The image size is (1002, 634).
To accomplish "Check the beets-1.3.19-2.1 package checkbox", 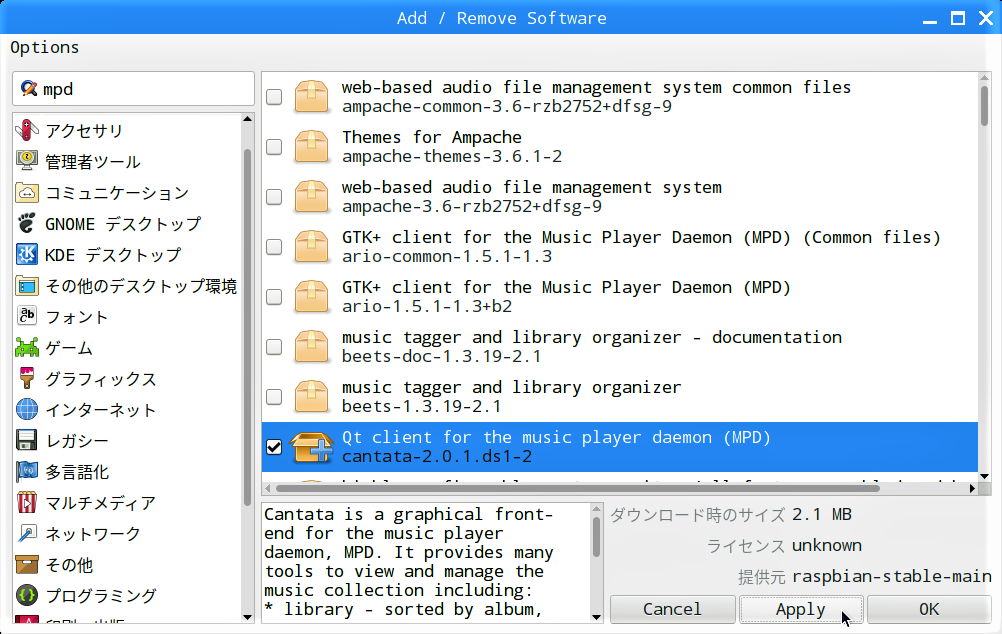I will (274, 396).
